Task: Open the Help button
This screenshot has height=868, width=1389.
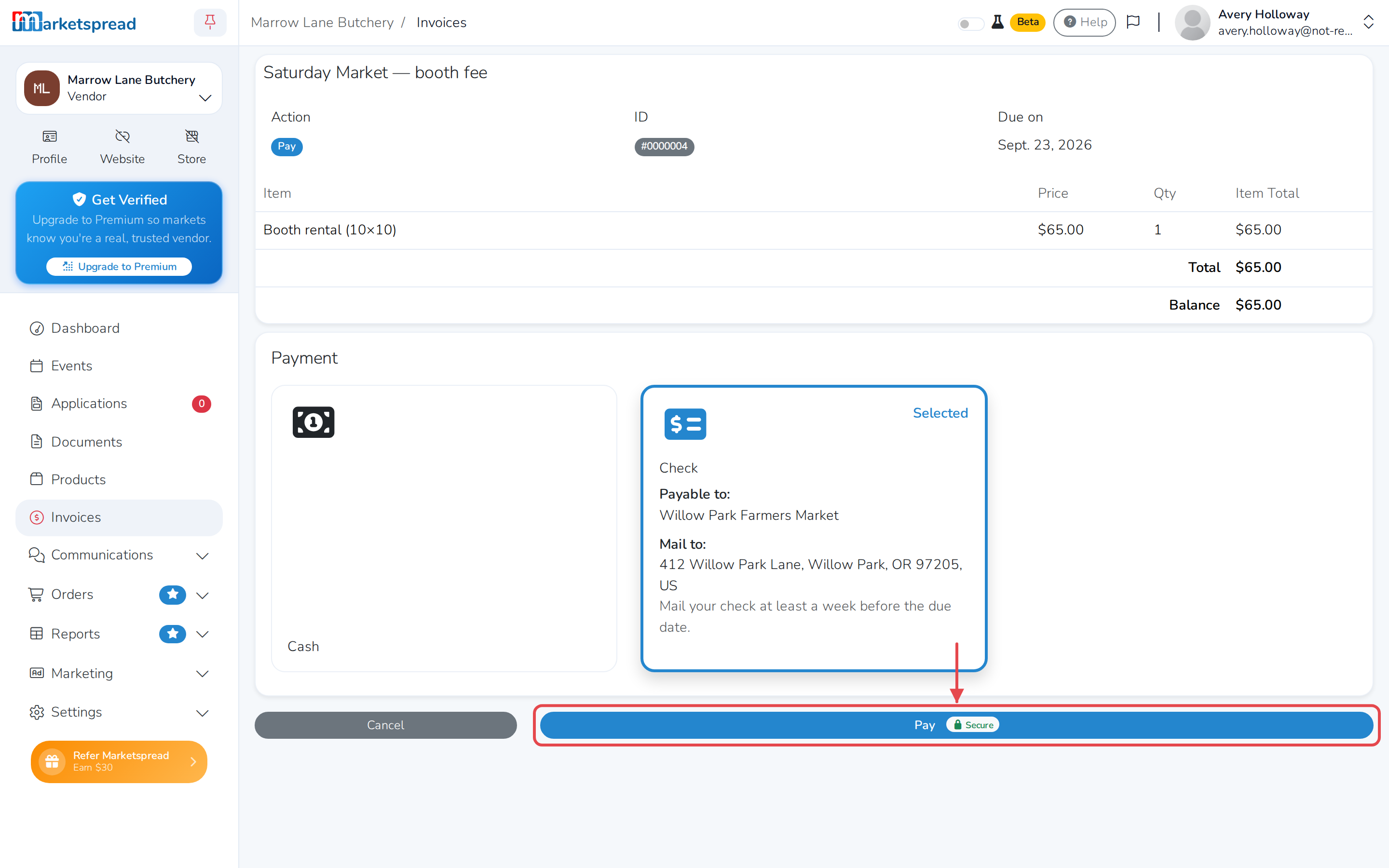Action: (x=1084, y=22)
